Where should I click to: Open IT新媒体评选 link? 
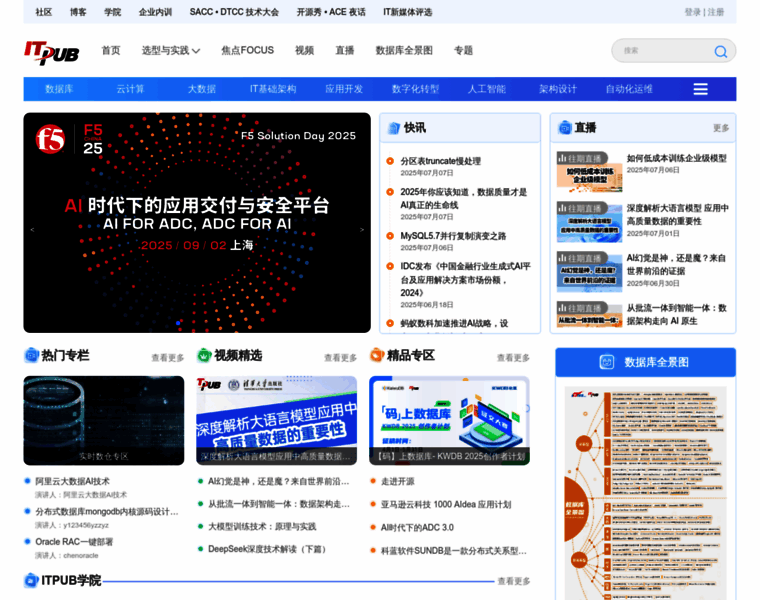(x=408, y=12)
